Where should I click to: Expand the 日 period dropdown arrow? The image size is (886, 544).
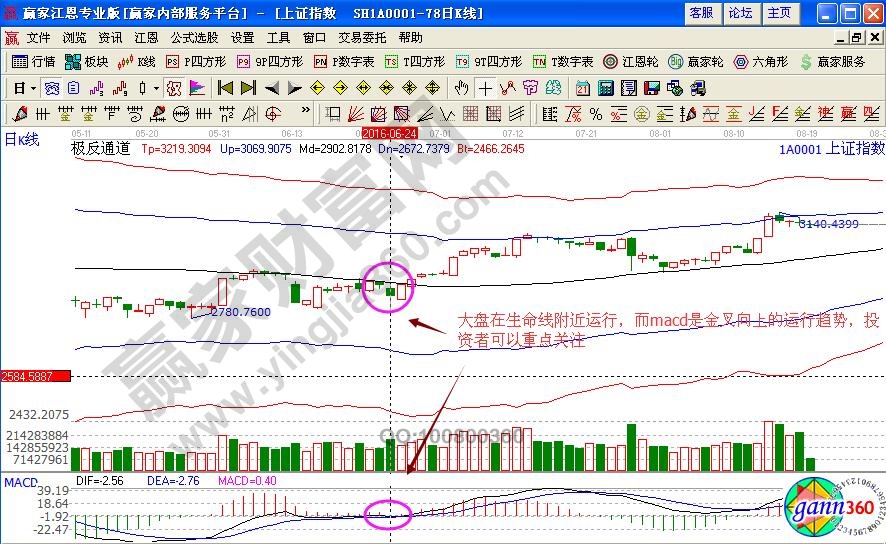[x=33, y=89]
